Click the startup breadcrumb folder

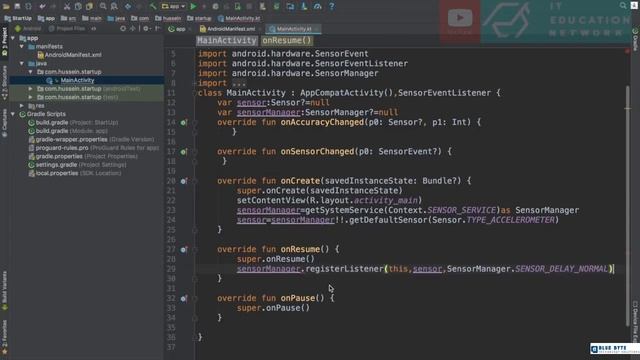pos(199,18)
